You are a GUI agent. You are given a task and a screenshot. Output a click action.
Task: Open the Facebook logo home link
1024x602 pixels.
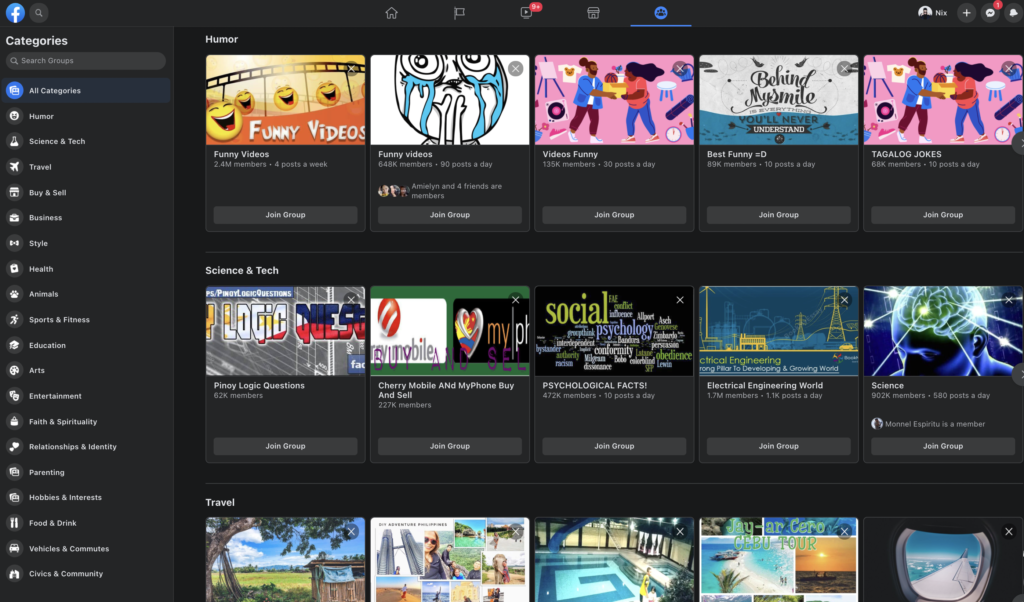[x=15, y=12]
